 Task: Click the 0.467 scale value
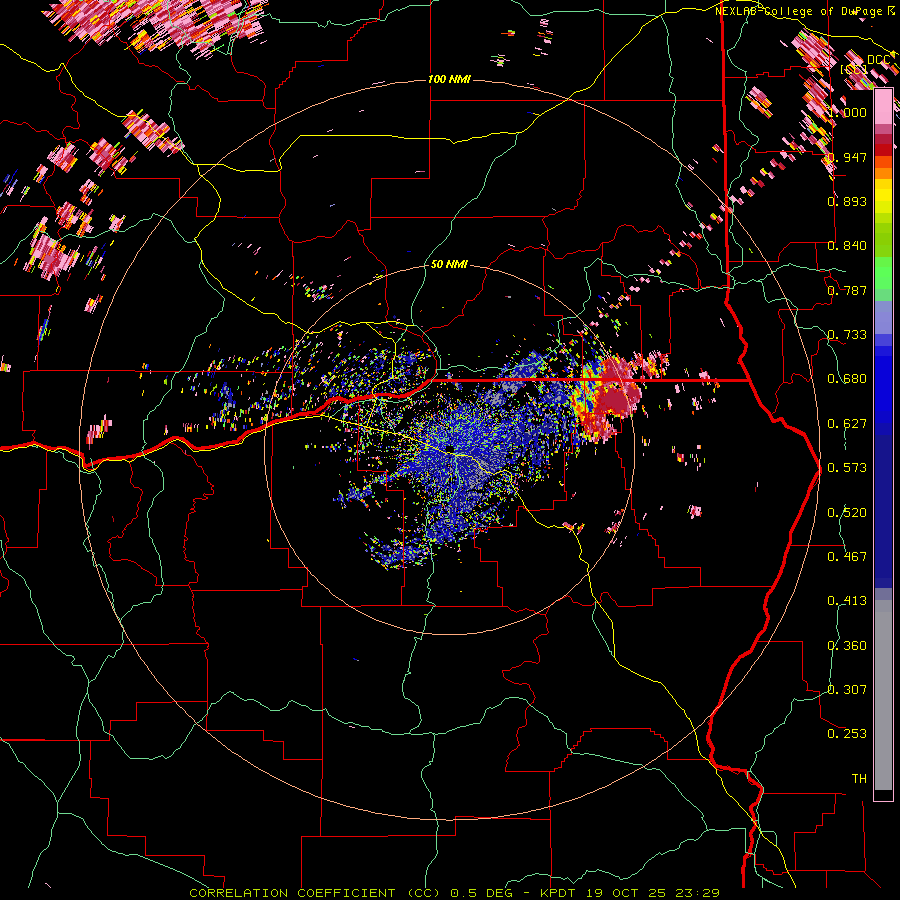click(847, 557)
